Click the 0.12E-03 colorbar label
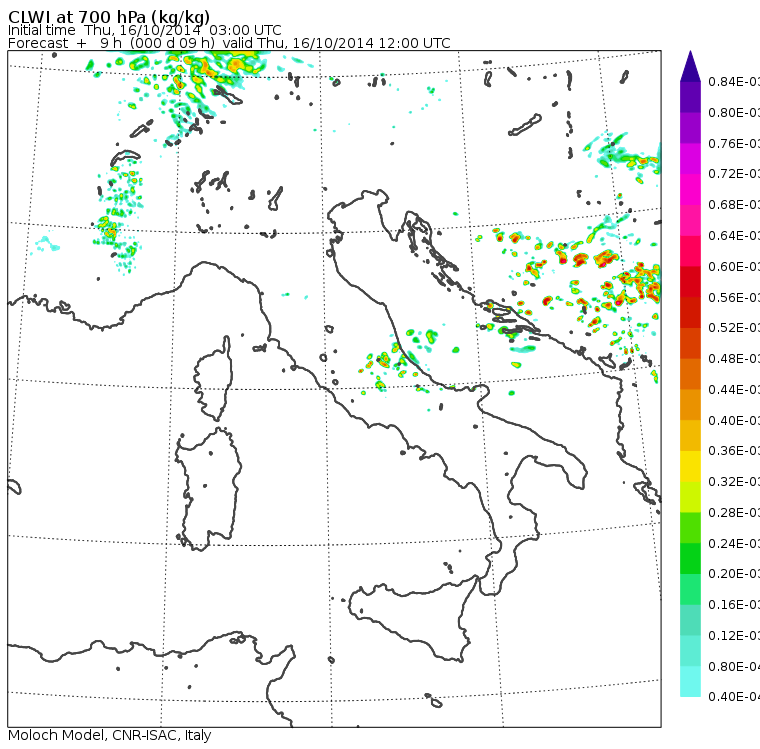The height and width of the screenshot is (749, 760). click(734, 636)
